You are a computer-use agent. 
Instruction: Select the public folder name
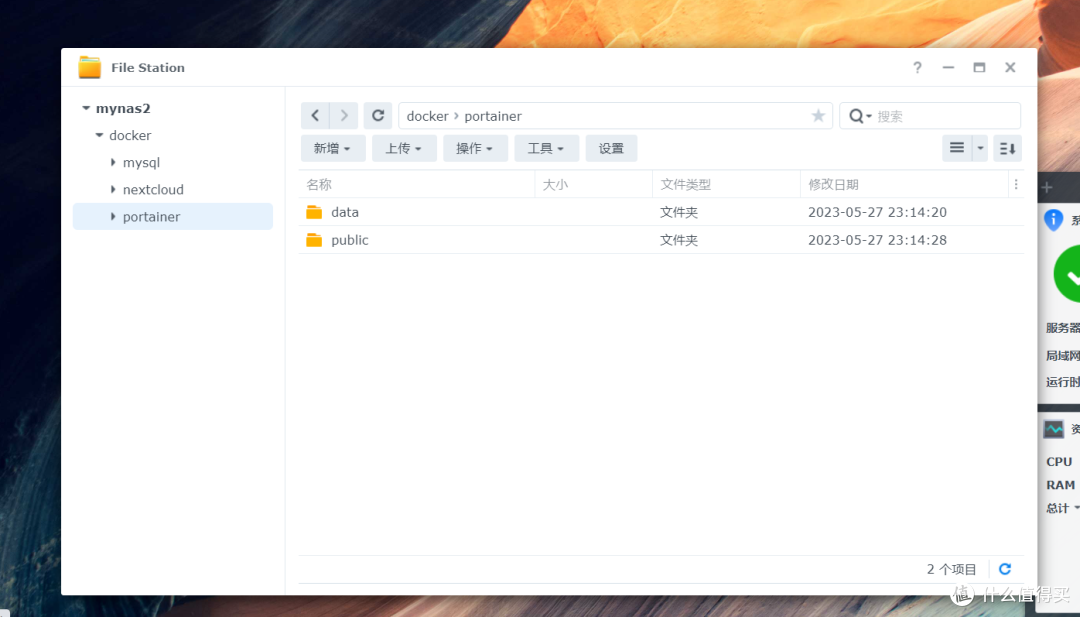(x=350, y=240)
